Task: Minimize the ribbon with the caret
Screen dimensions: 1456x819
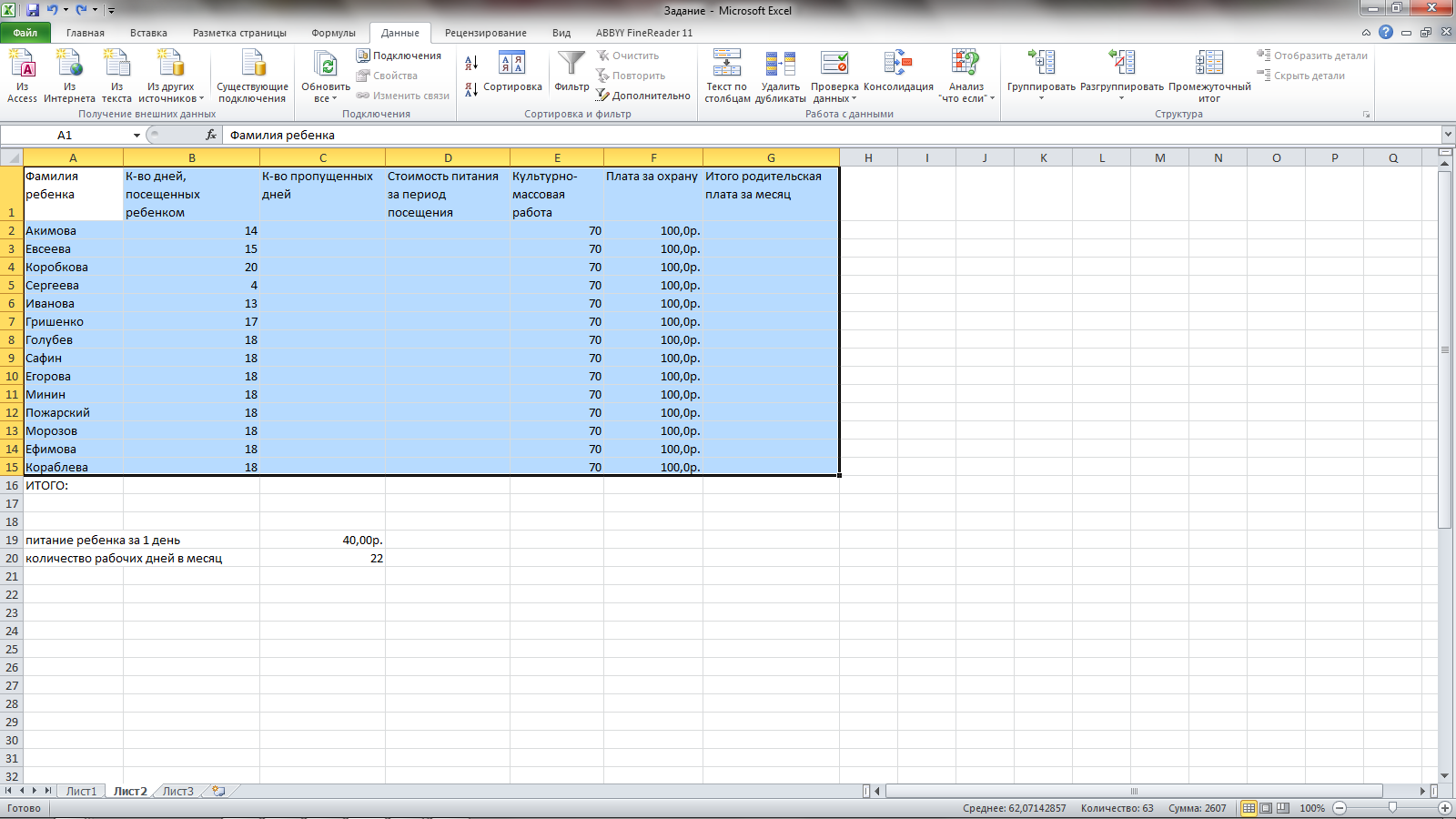Action: pyautogui.click(x=1366, y=33)
